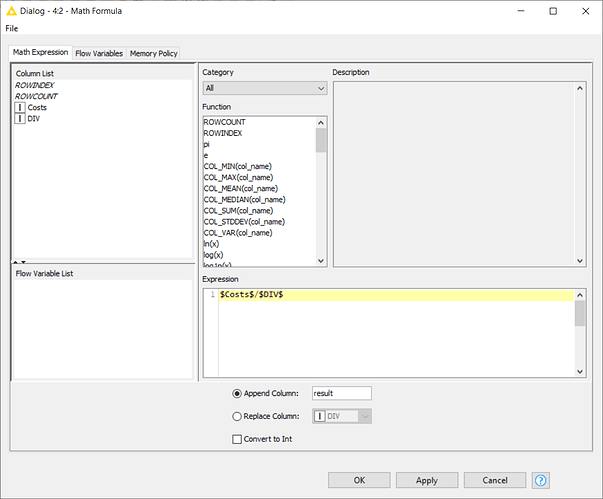Image resolution: width=603 pixels, height=499 pixels.
Task: Select COL_MIN(col_name) function
Action: tap(238, 166)
